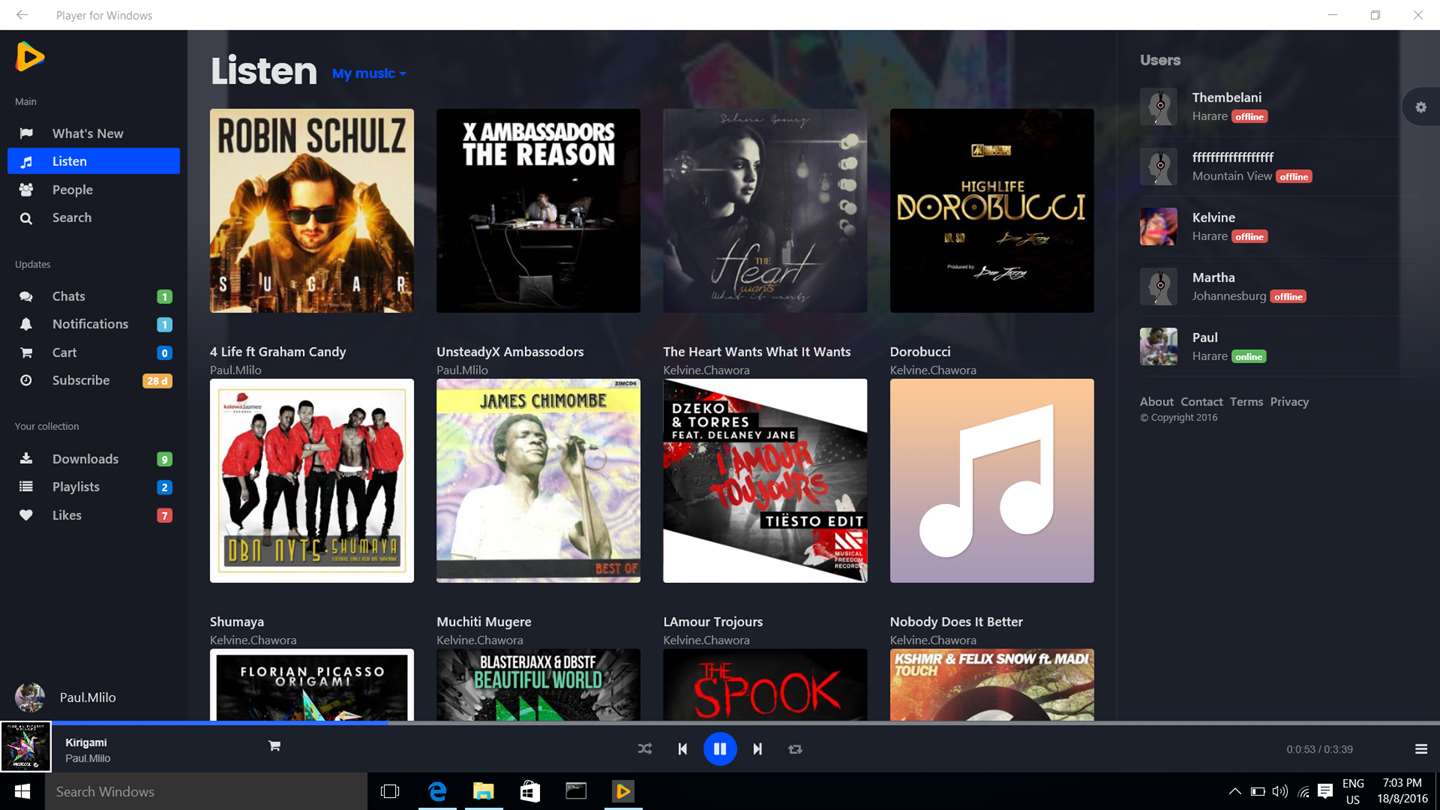This screenshot has width=1440, height=810.
Task: Open the player queue menu icon
Action: tap(1421, 749)
